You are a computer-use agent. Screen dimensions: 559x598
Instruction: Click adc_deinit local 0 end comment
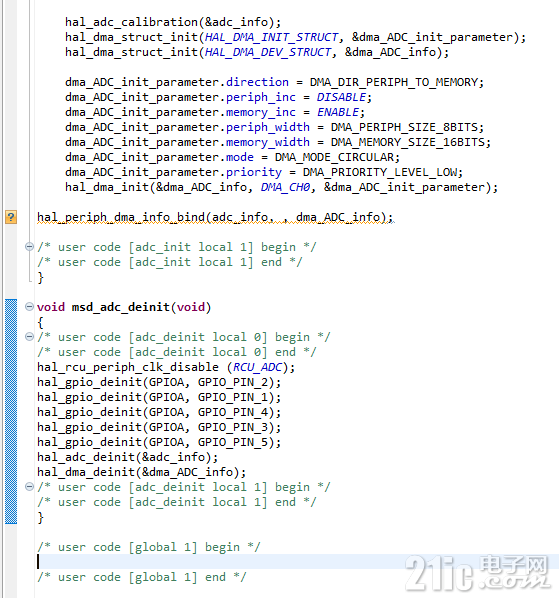pyautogui.click(x=177, y=352)
